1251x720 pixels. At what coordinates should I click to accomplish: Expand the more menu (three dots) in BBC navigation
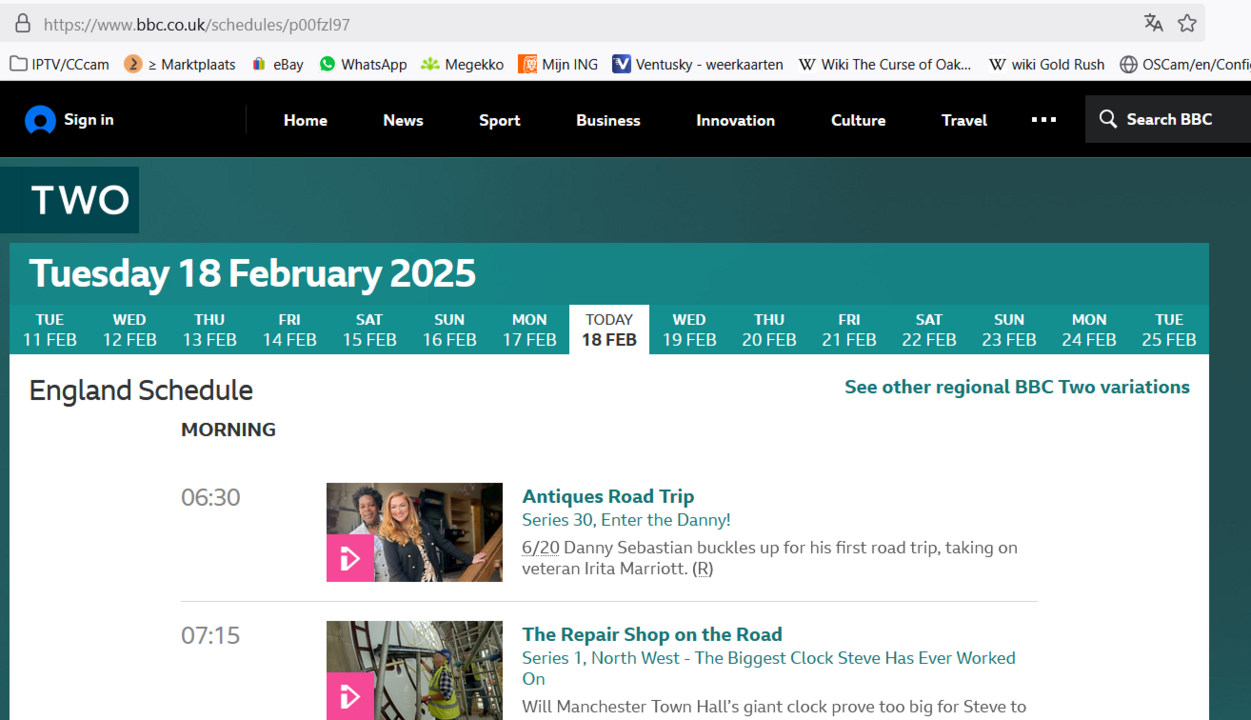1043,120
